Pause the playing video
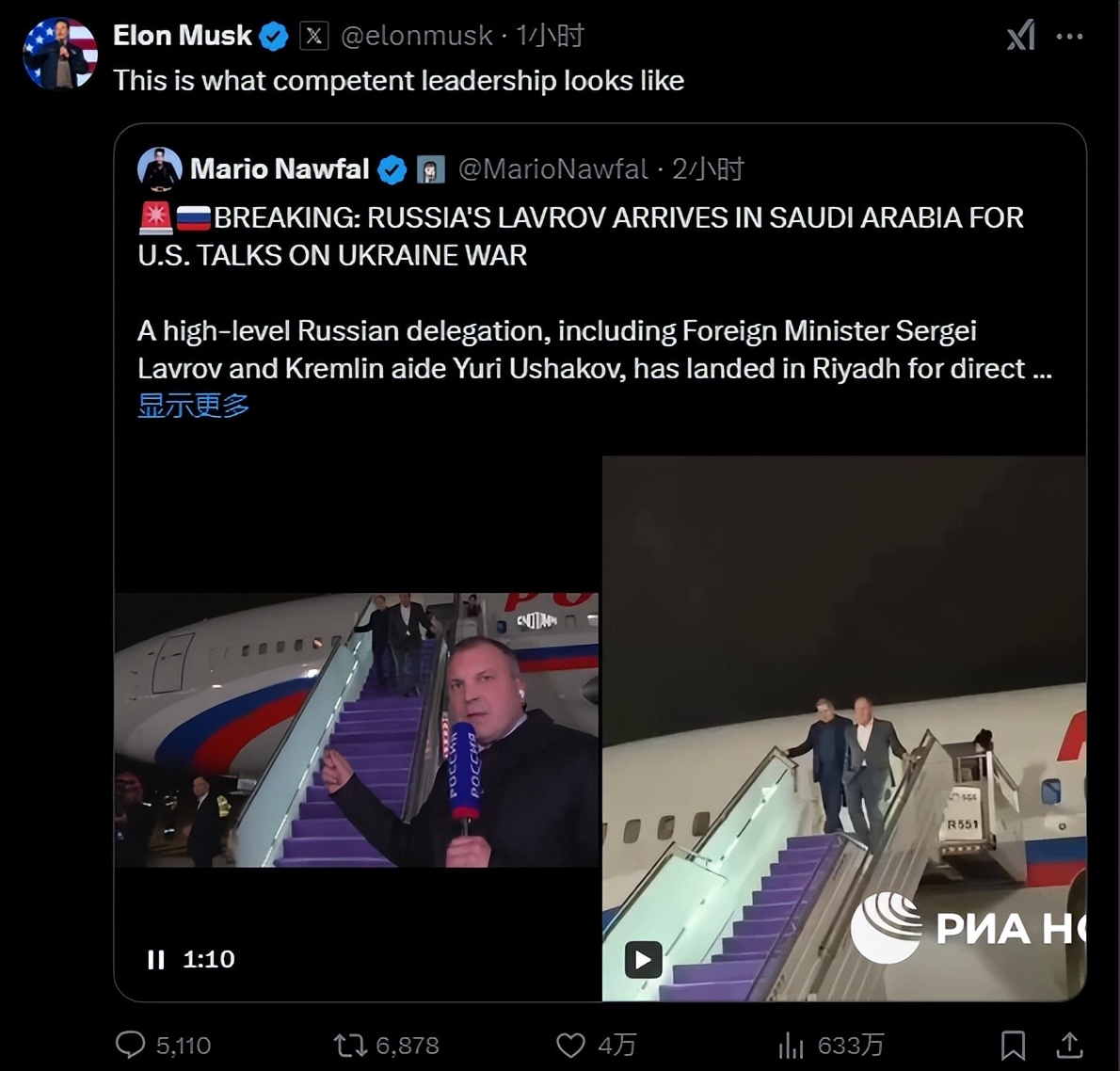1120x1071 pixels. click(156, 959)
